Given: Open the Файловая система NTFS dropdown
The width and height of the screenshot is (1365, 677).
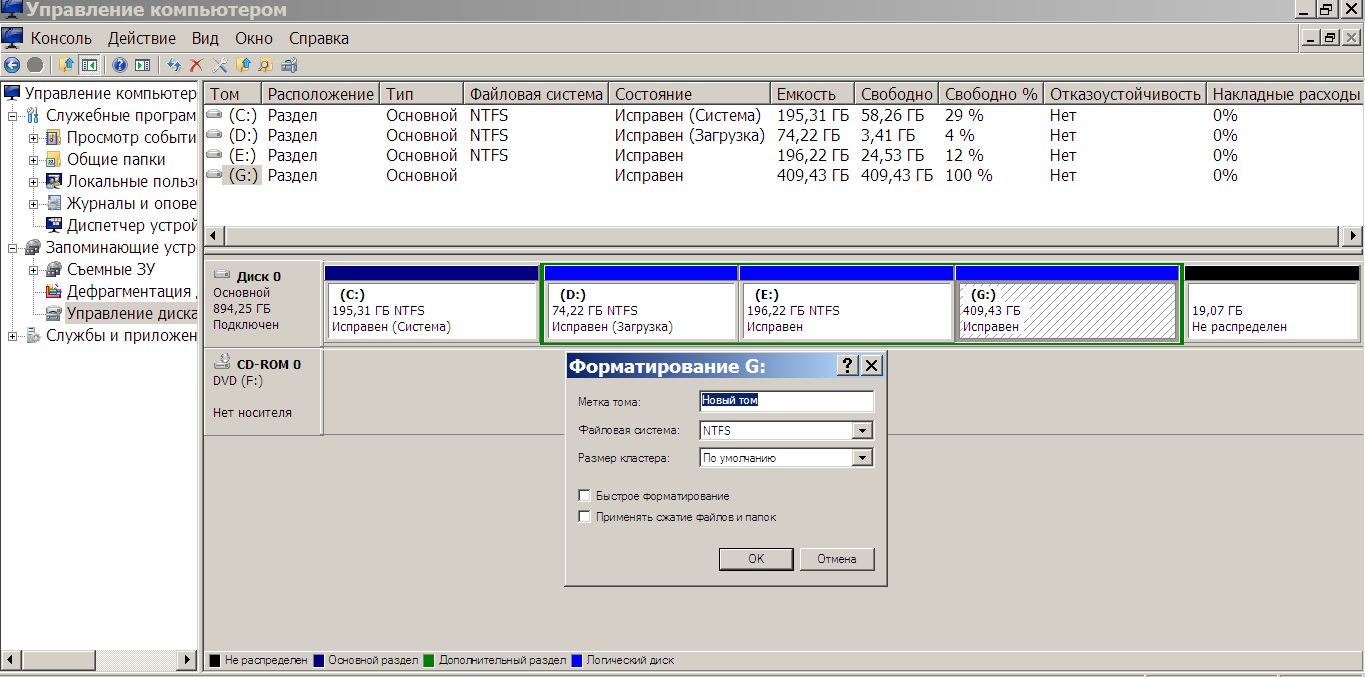Looking at the screenshot, I should coord(862,431).
